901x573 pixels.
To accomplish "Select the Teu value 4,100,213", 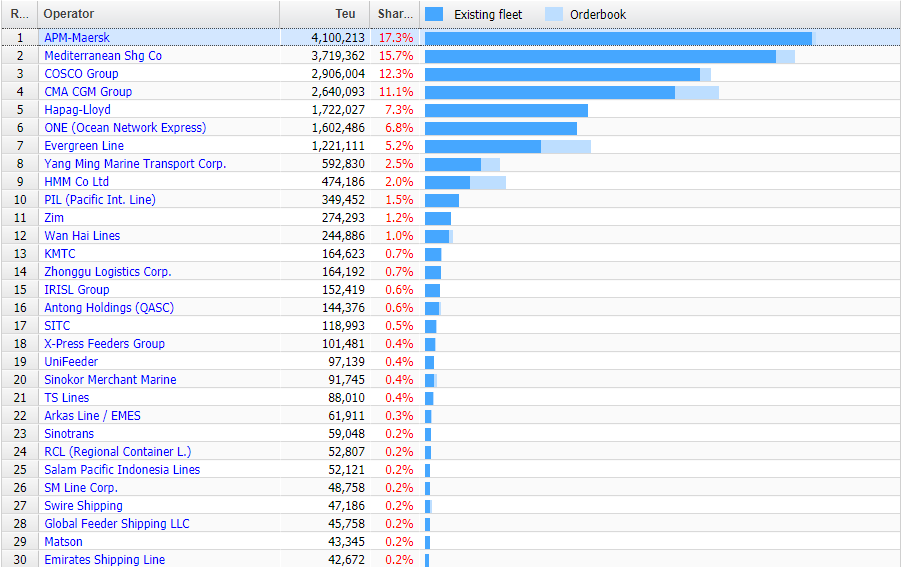I will [338, 38].
